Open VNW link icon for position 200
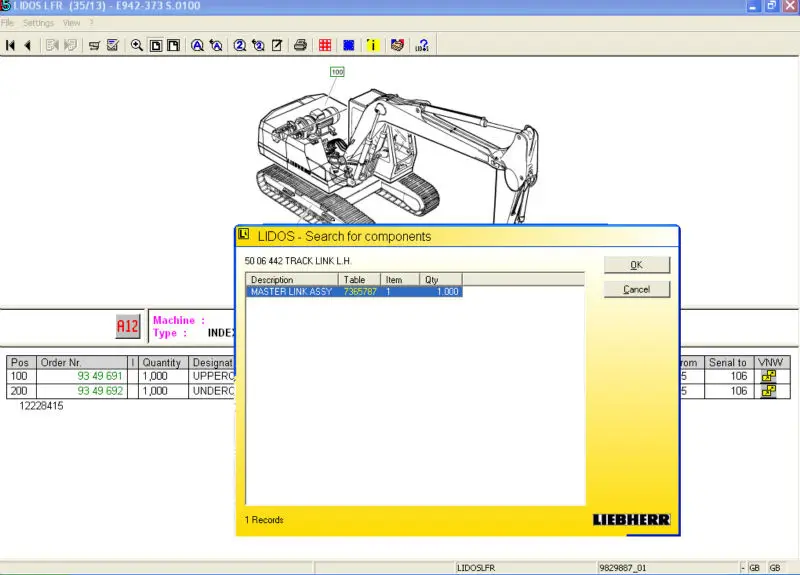800x575 pixels. click(768, 391)
